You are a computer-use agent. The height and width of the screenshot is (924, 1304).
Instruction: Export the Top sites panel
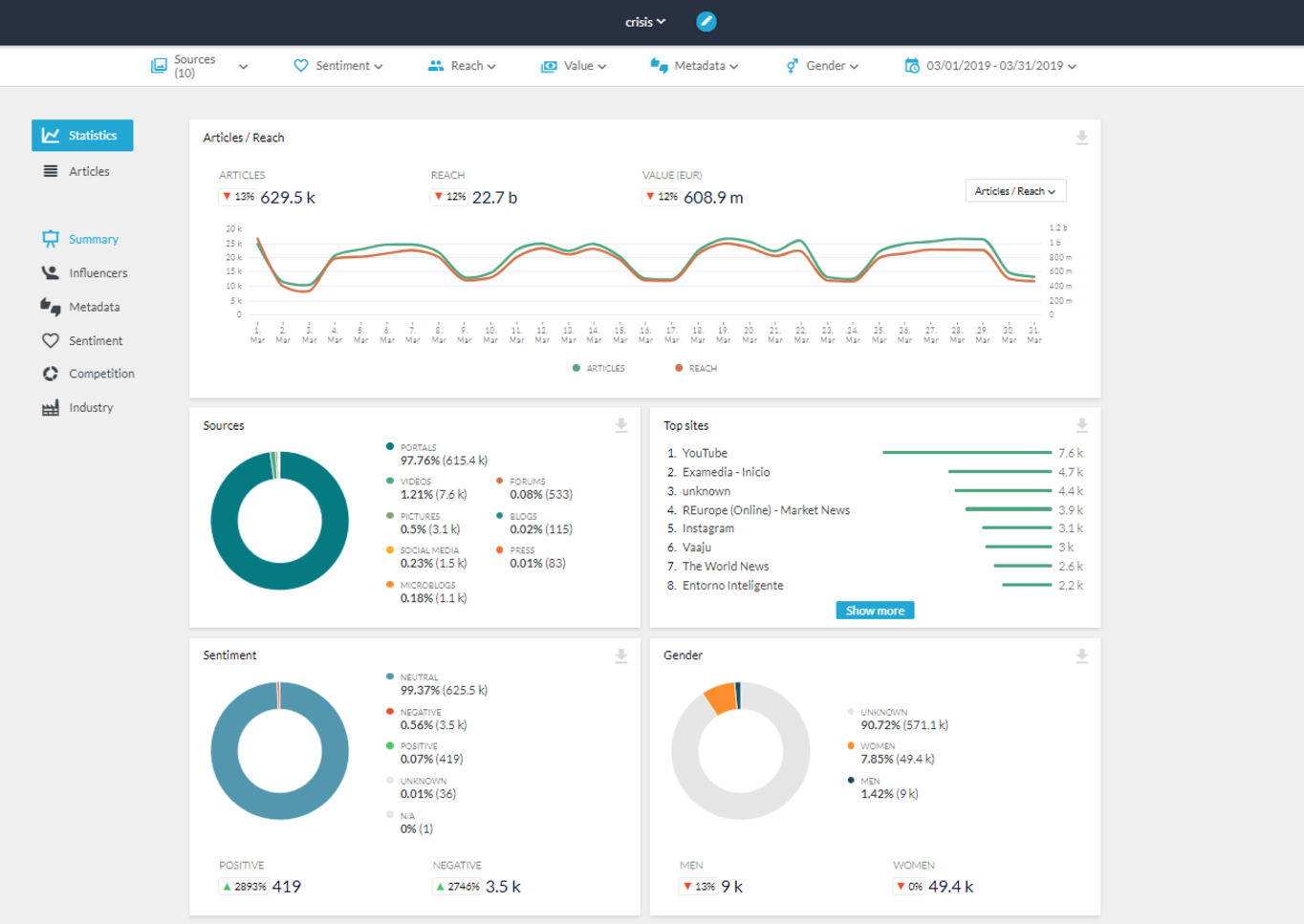coord(1079,424)
